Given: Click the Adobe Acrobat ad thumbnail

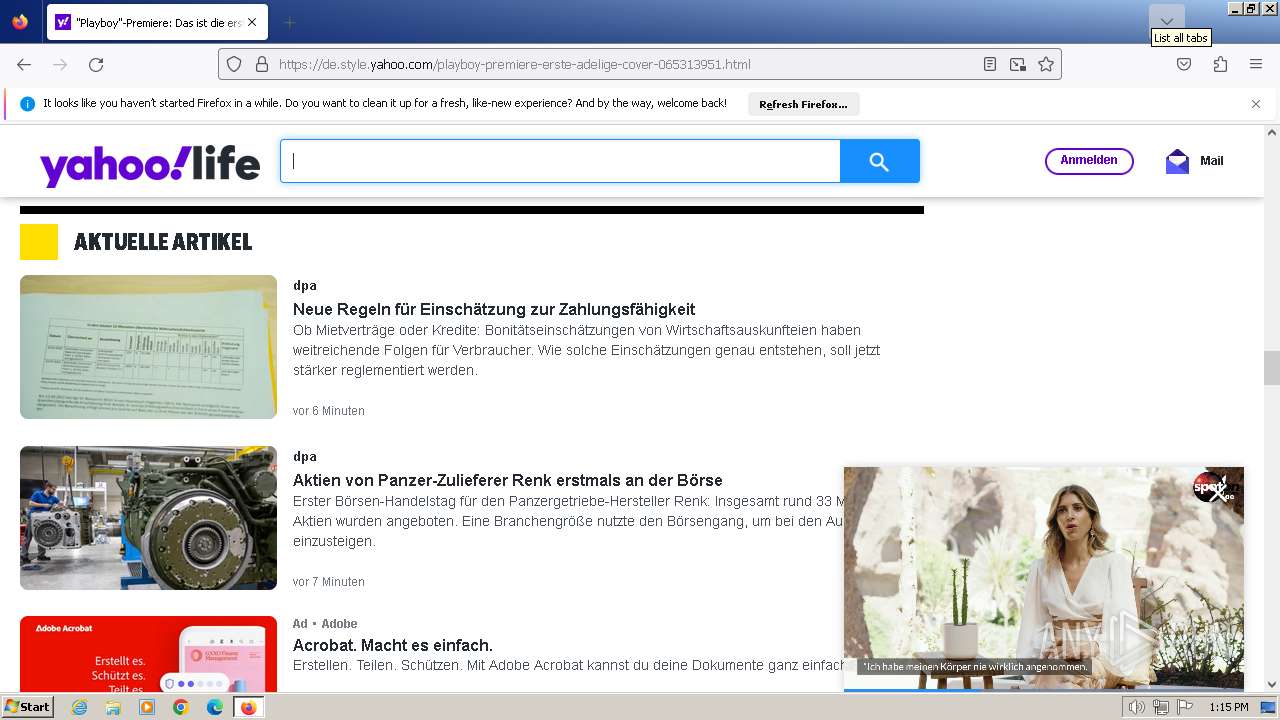Looking at the screenshot, I should [148, 654].
